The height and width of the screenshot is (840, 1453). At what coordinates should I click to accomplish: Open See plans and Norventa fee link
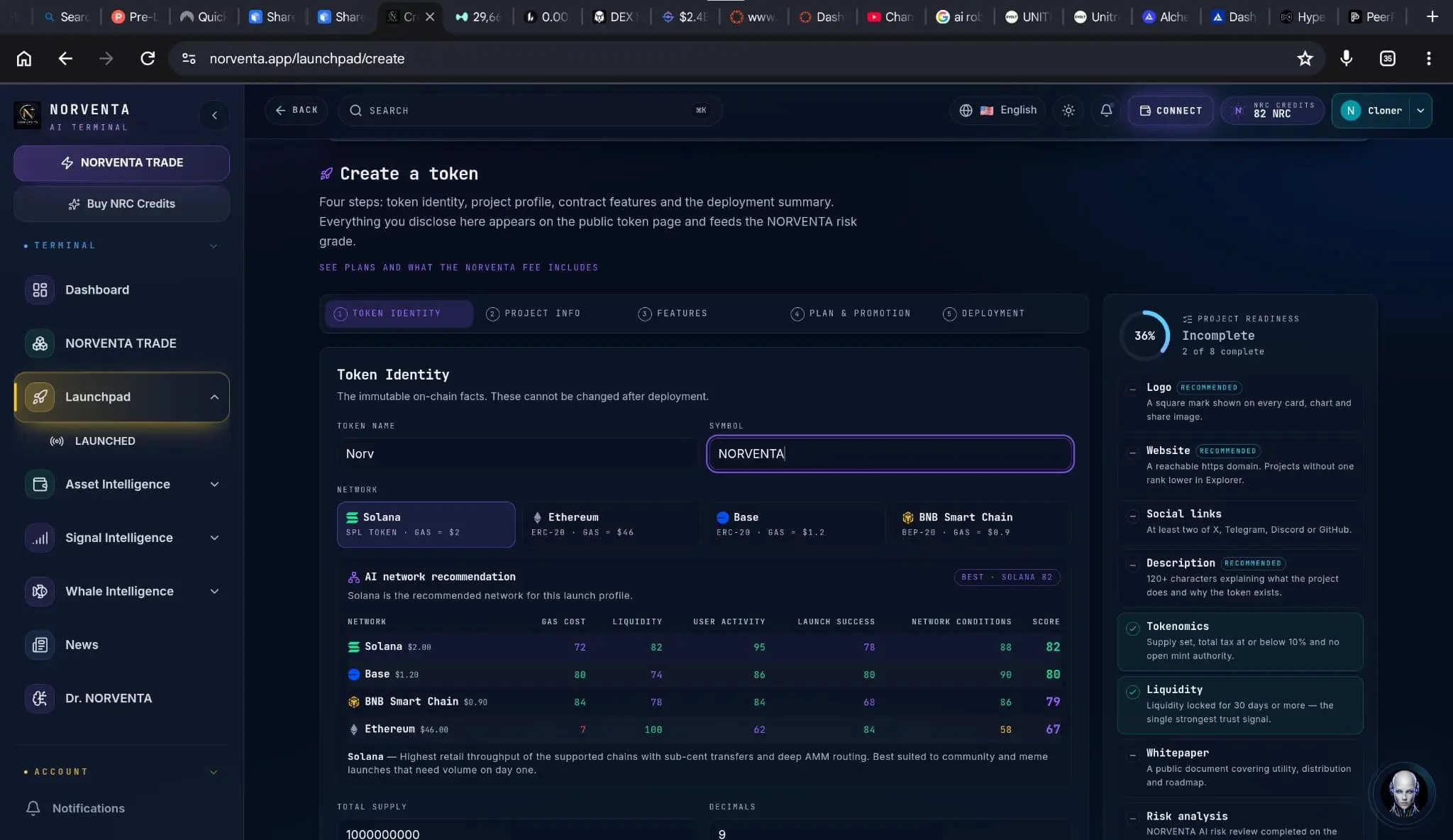458,267
